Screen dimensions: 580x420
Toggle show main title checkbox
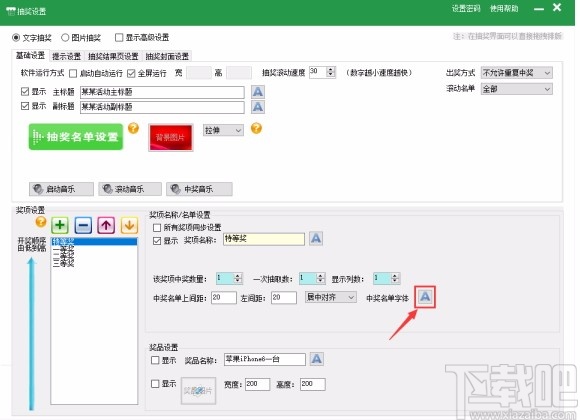click(25, 91)
